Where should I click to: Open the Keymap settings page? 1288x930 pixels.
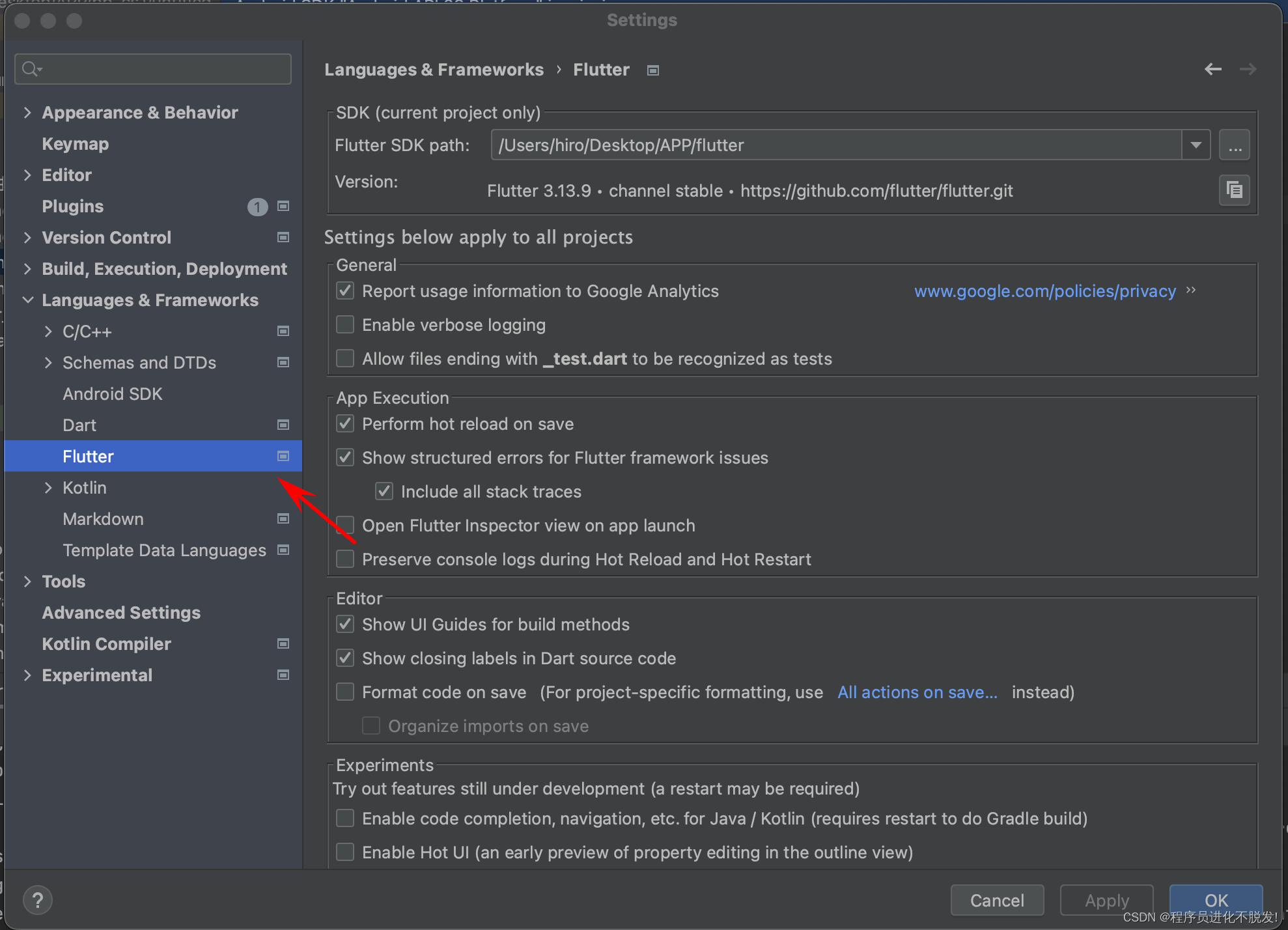click(75, 144)
